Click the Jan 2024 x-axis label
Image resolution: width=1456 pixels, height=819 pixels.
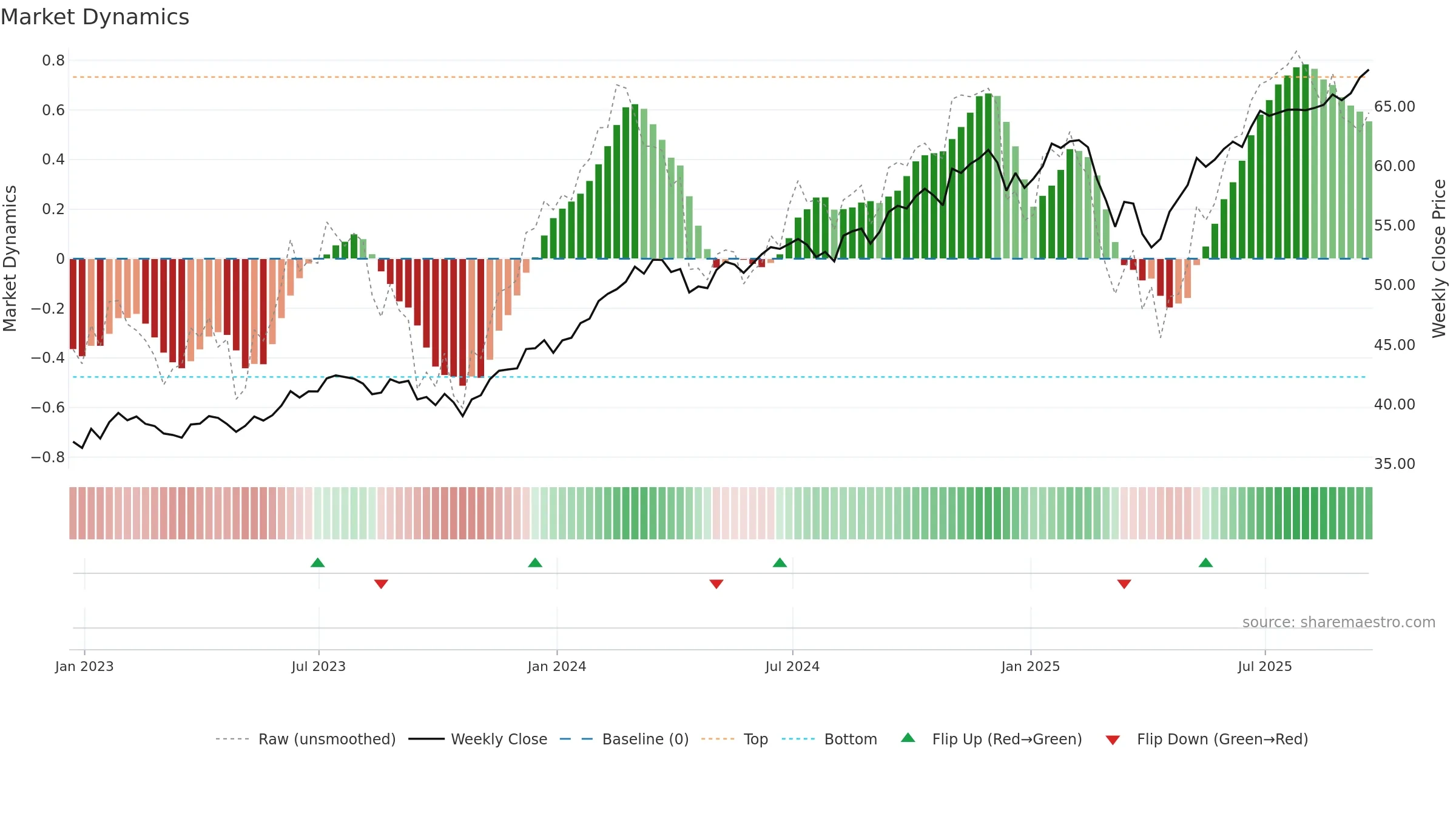click(557, 666)
